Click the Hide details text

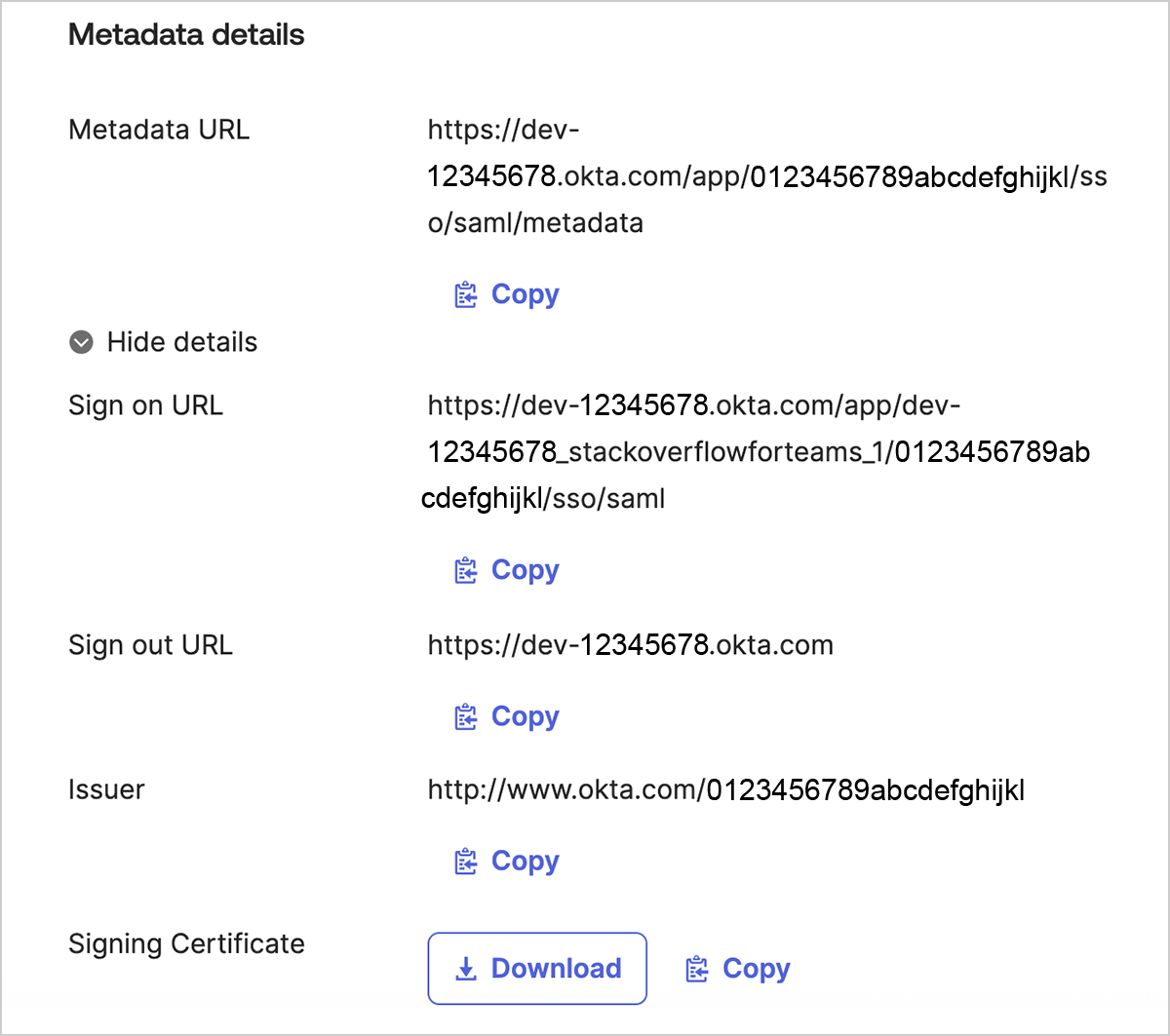click(x=182, y=342)
